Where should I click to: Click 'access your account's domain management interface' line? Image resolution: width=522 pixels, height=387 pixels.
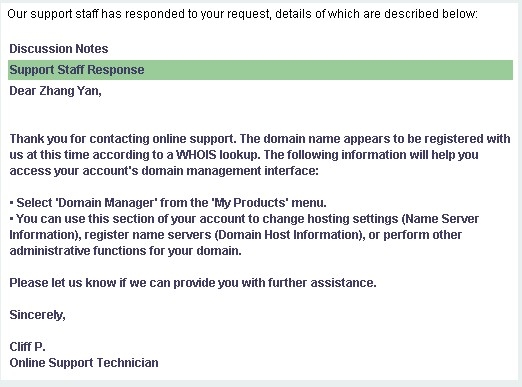pyautogui.click(x=164, y=171)
